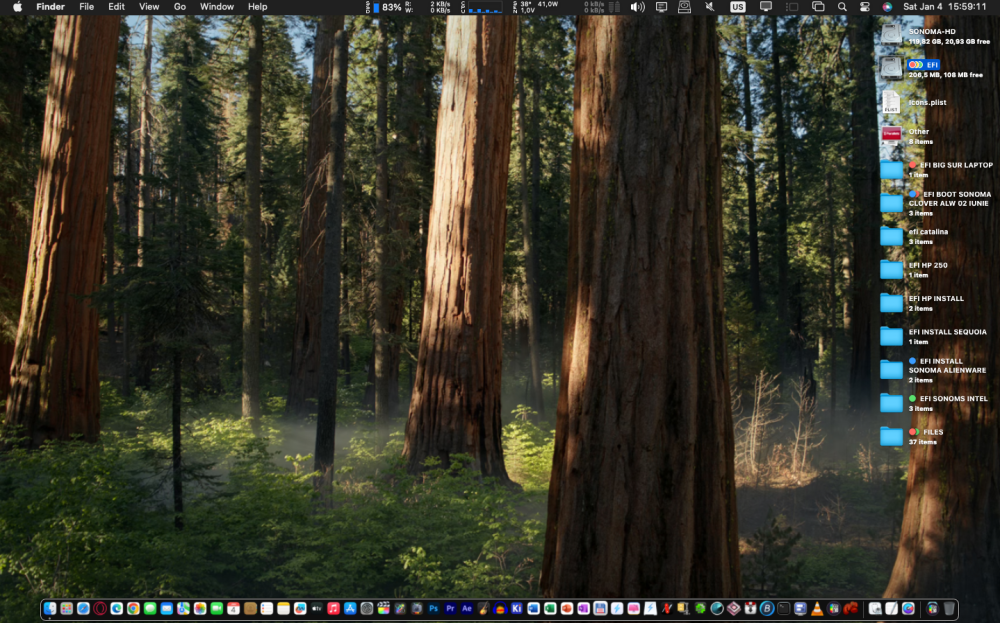Open Microsoft OneNote from the Dock
The image size is (1000, 623).
click(x=584, y=608)
